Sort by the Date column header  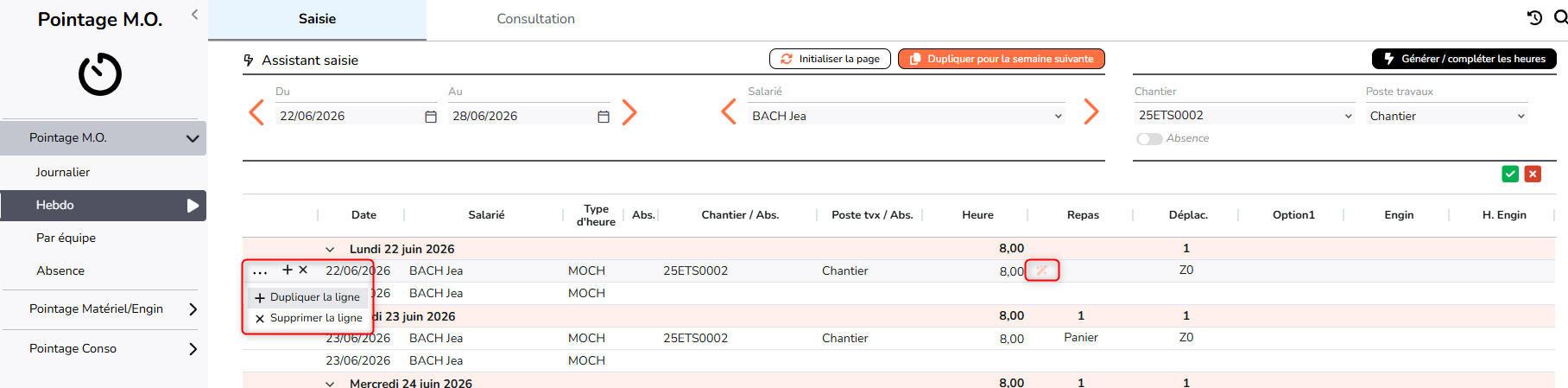(x=364, y=215)
